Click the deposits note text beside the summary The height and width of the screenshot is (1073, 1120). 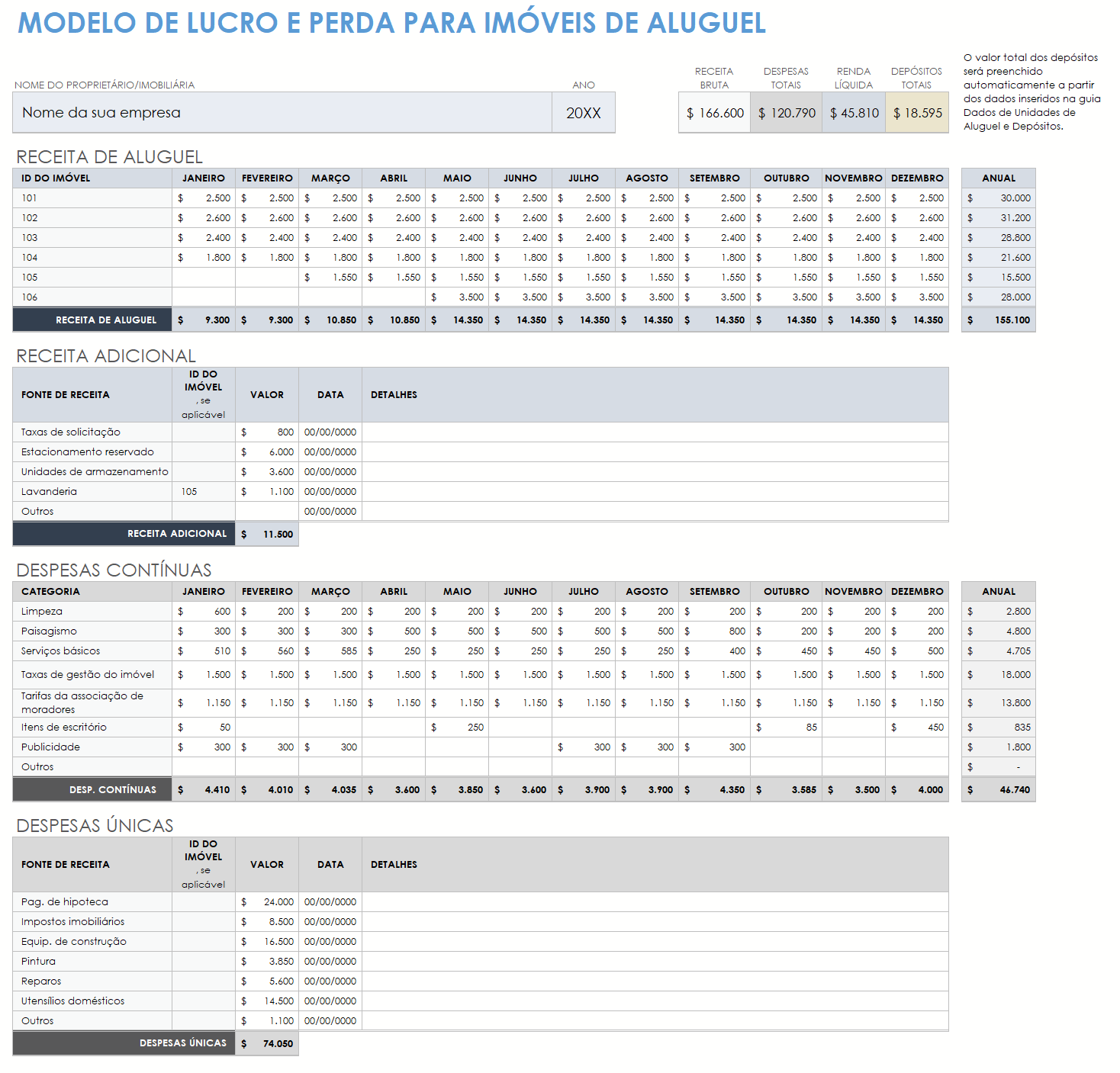[x=1031, y=92]
